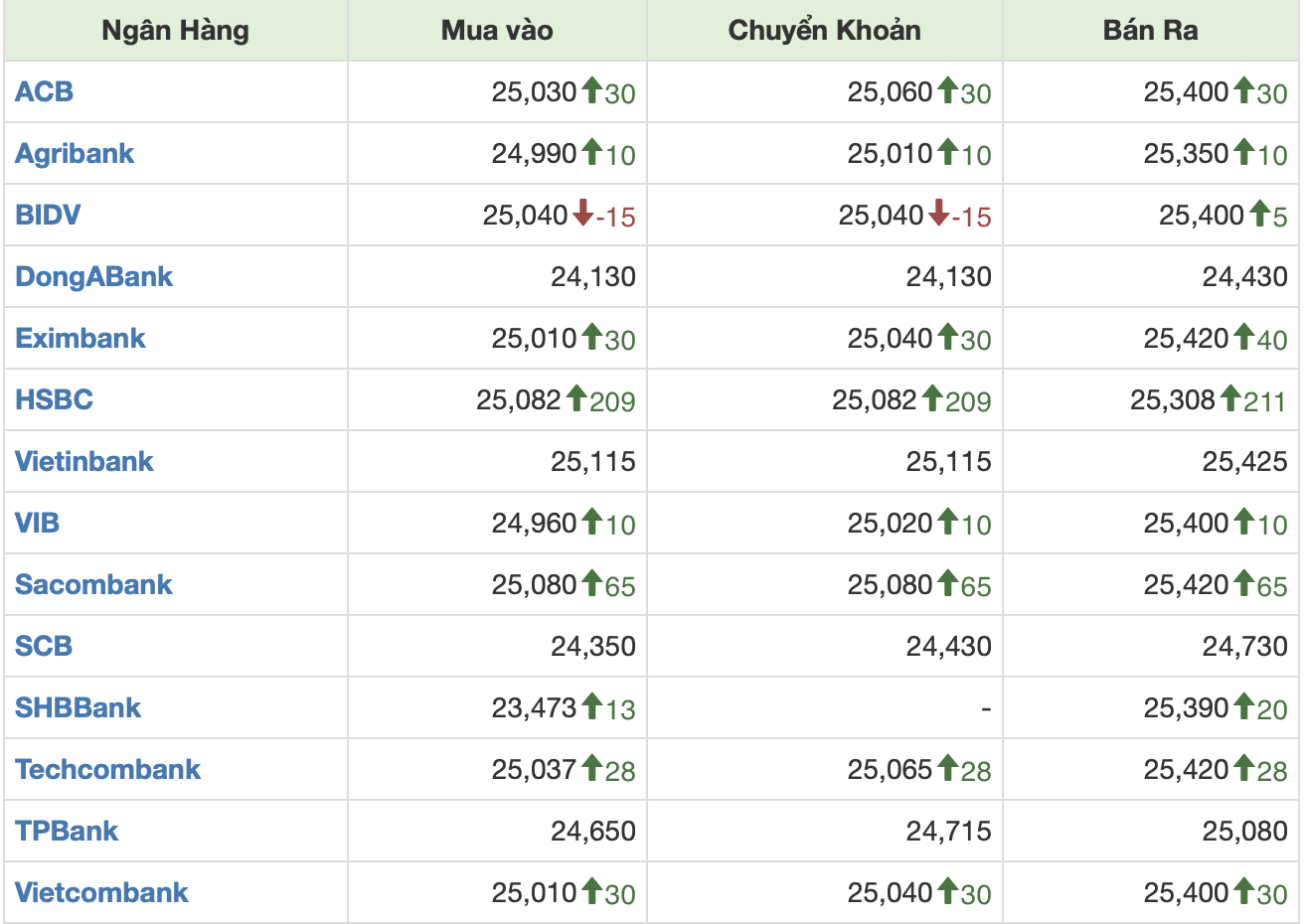
Task: Click the TPBank Bán Ra rate cell
Action: [1244, 831]
